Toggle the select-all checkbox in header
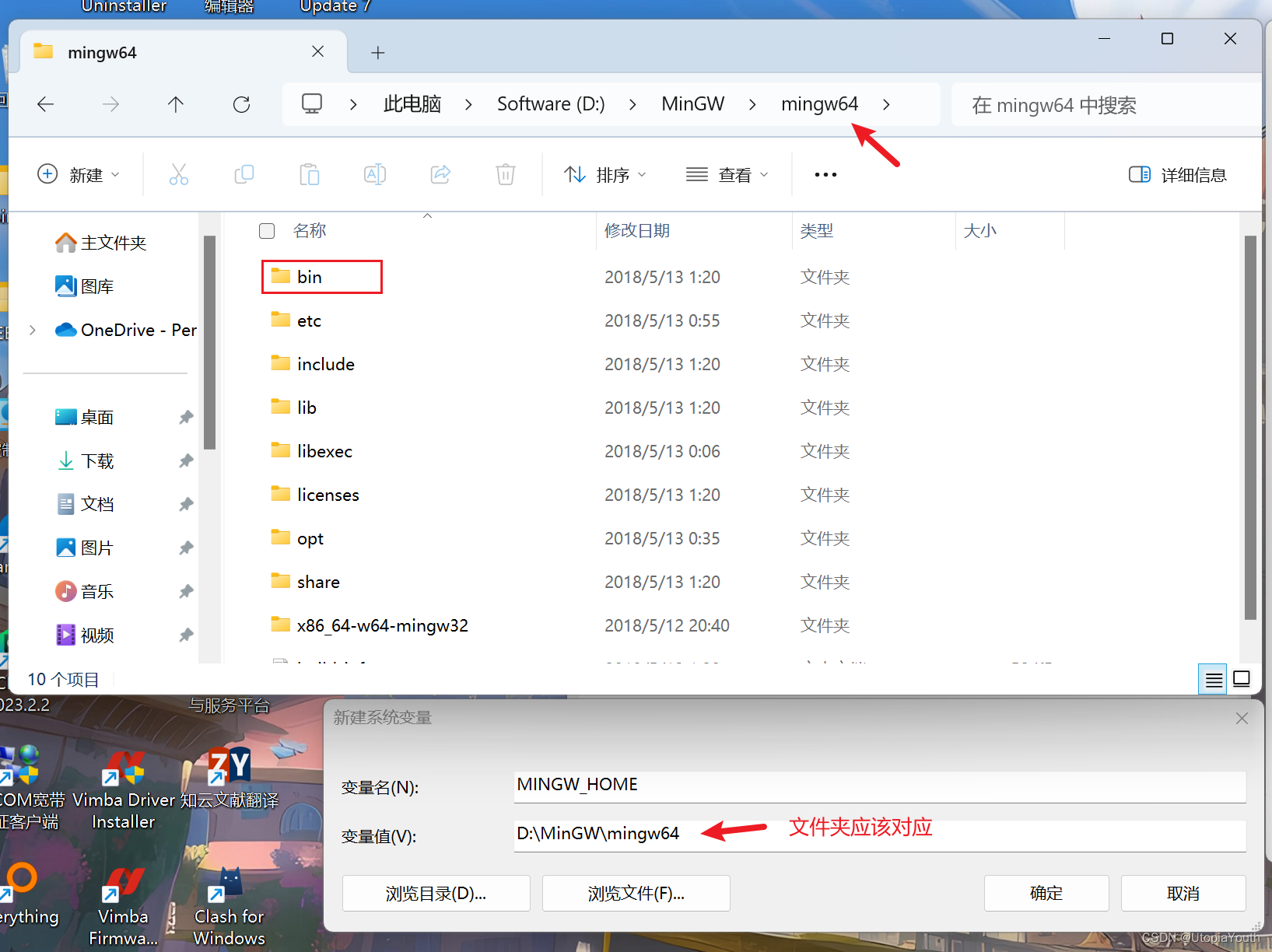Screen dimensions: 1272x952 [x=267, y=231]
